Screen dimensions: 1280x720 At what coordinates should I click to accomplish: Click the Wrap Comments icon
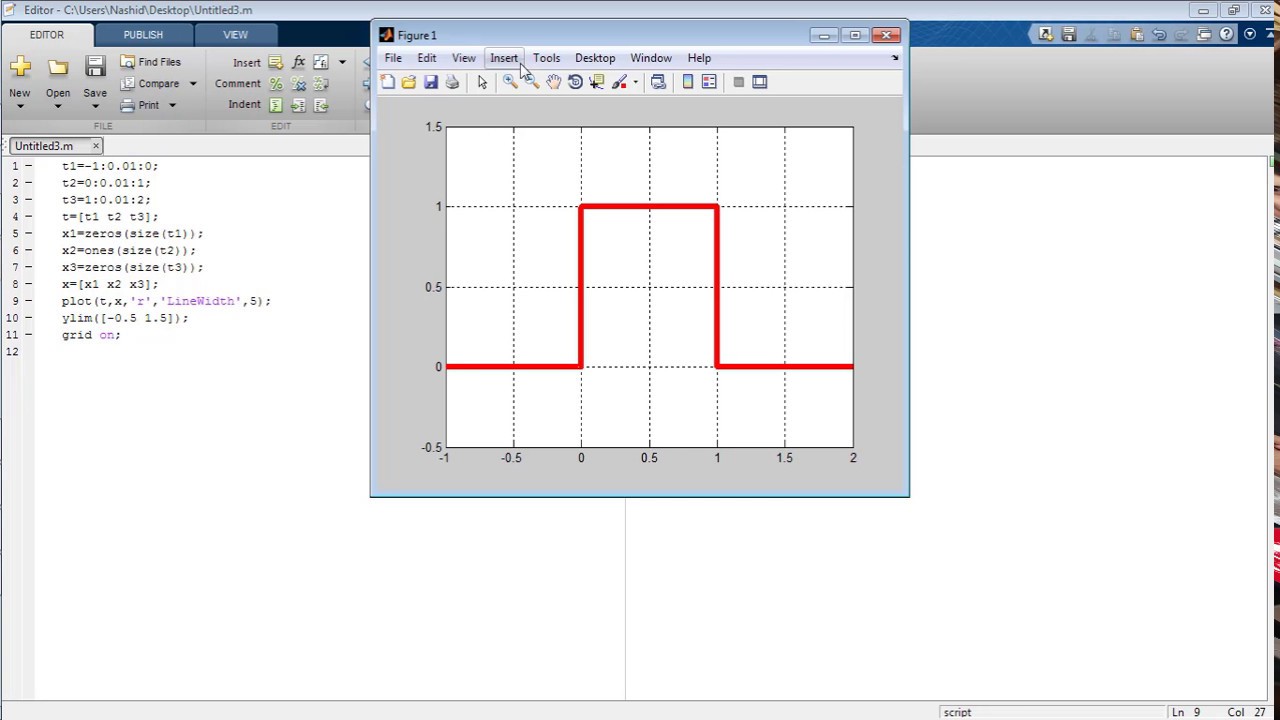[321, 84]
